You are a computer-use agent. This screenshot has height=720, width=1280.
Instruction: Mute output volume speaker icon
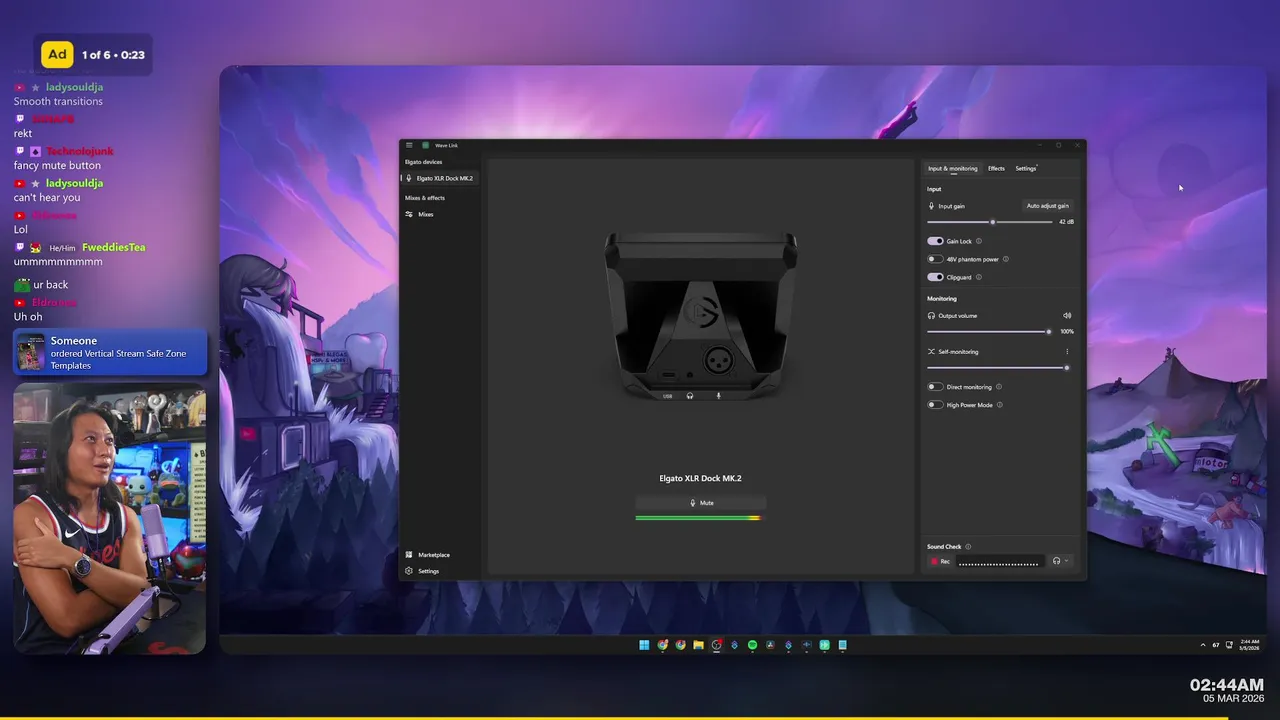[1067, 316]
